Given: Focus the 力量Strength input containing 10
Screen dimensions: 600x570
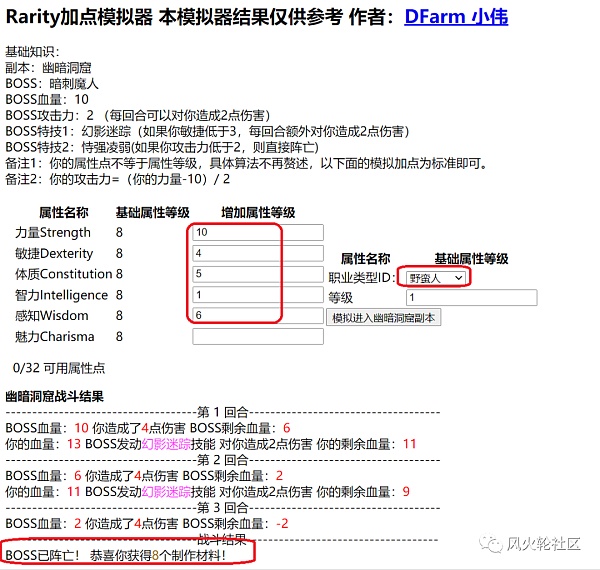Looking at the screenshot, I should [x=257, y=232].
